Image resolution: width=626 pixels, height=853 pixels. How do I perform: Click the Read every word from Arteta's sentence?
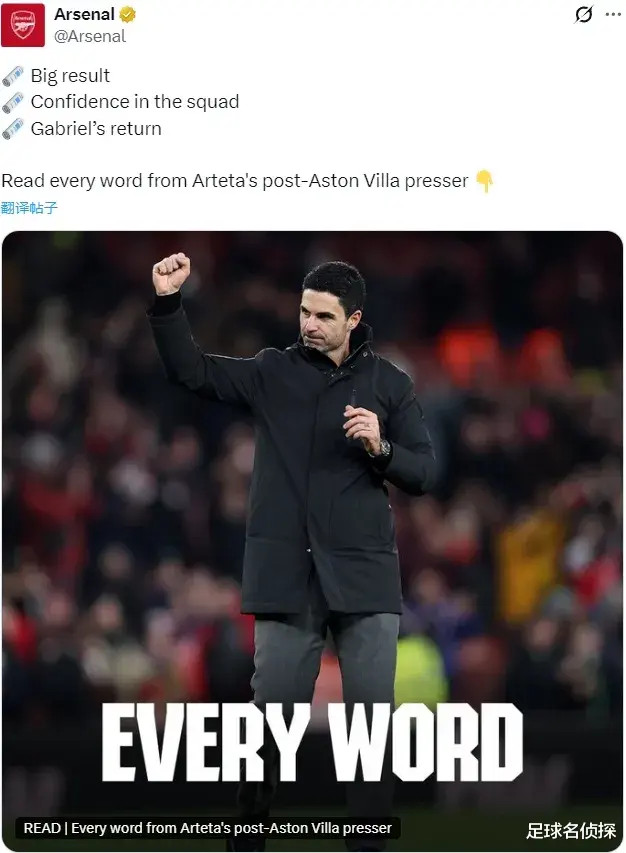click(x=235, y=181)
